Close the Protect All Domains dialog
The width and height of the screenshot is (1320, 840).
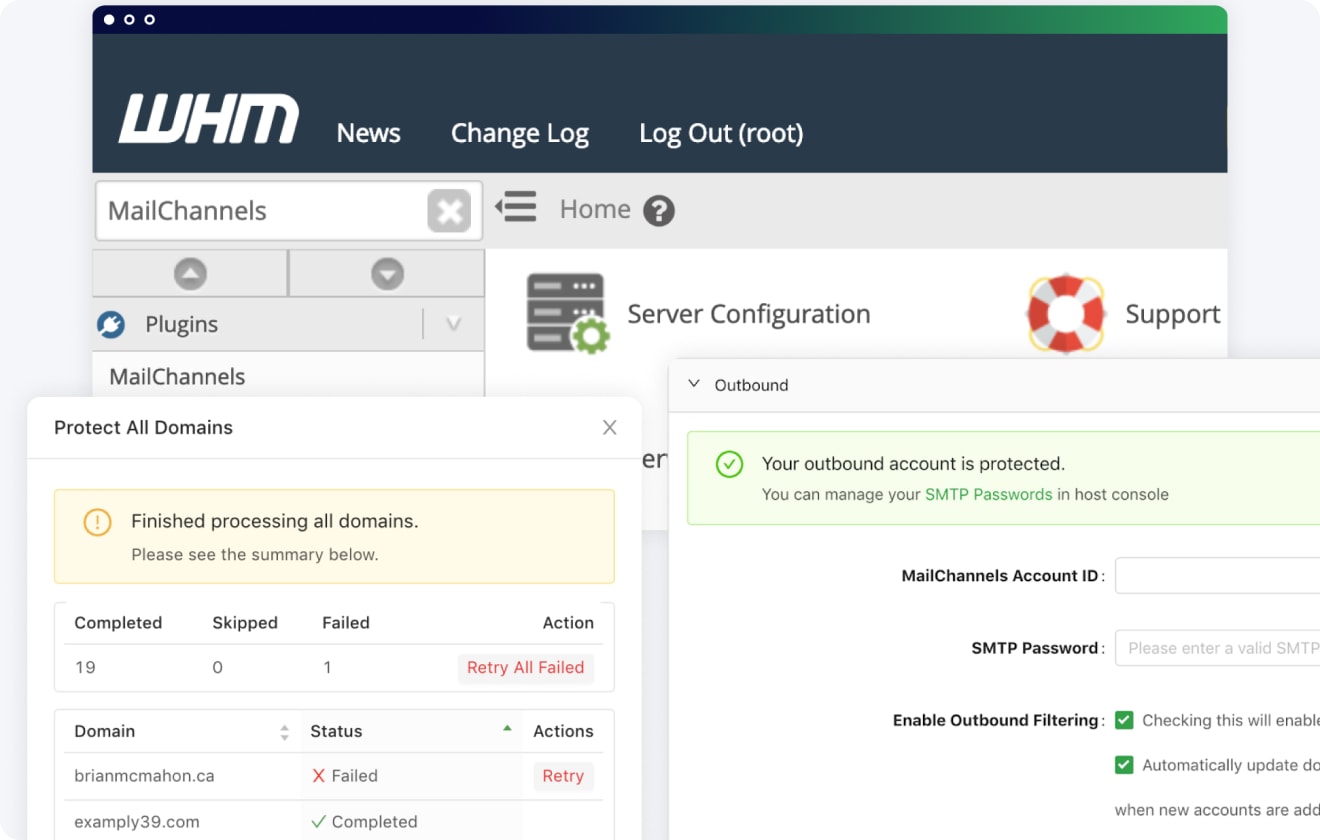pos(610,427)
